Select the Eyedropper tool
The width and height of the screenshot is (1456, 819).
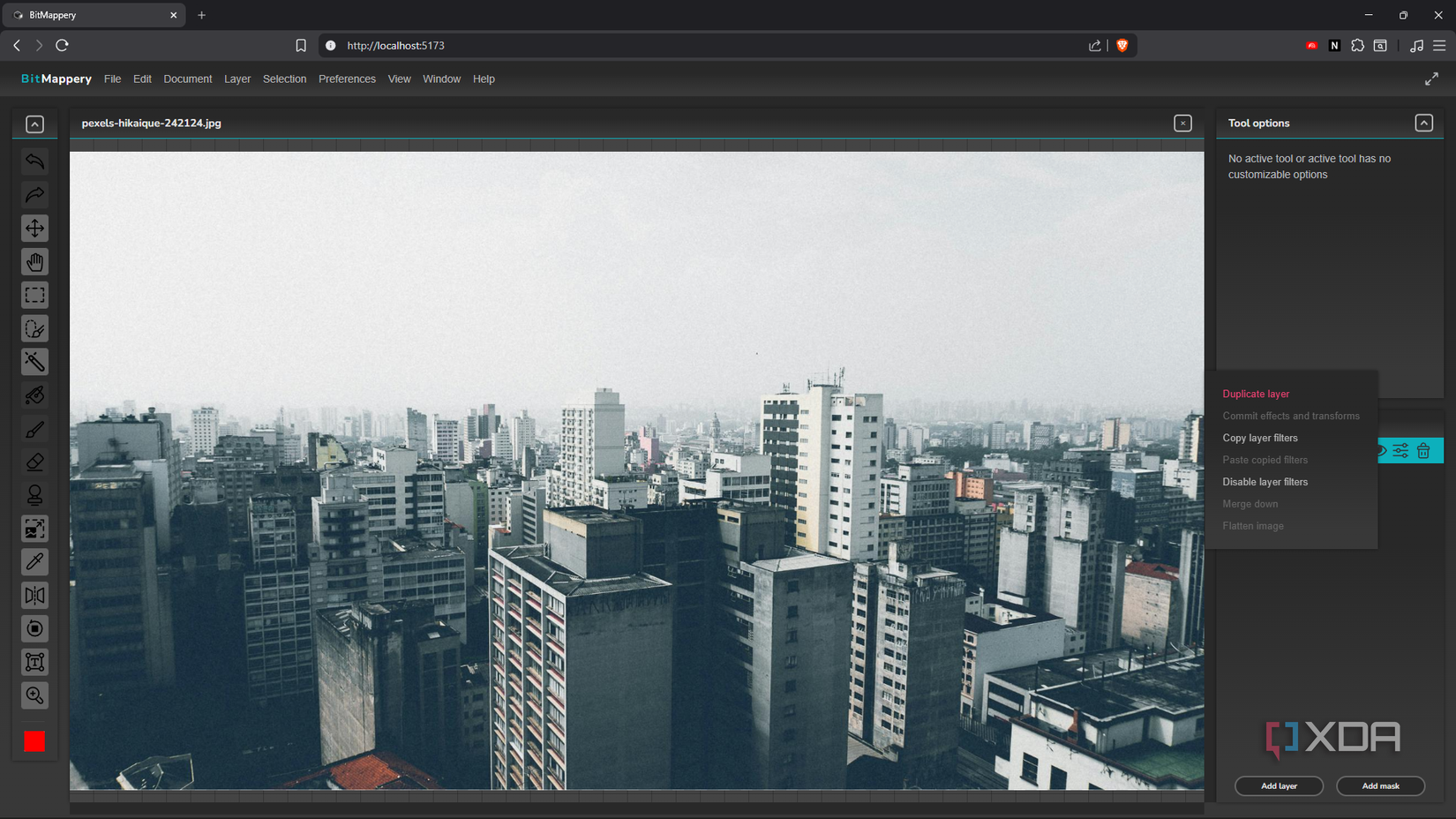(x=34, y=562)
